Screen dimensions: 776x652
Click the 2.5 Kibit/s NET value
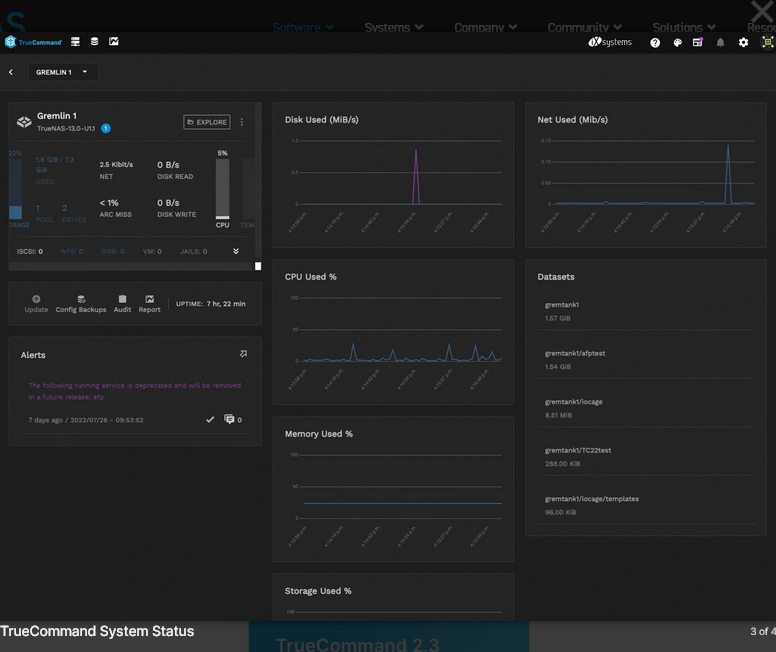click(116, 164)
